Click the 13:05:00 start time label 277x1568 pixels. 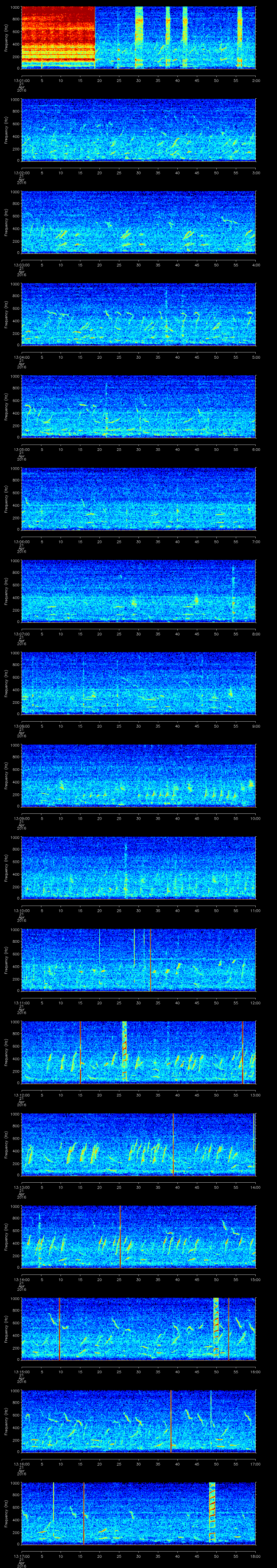click(x=21, y=449)
